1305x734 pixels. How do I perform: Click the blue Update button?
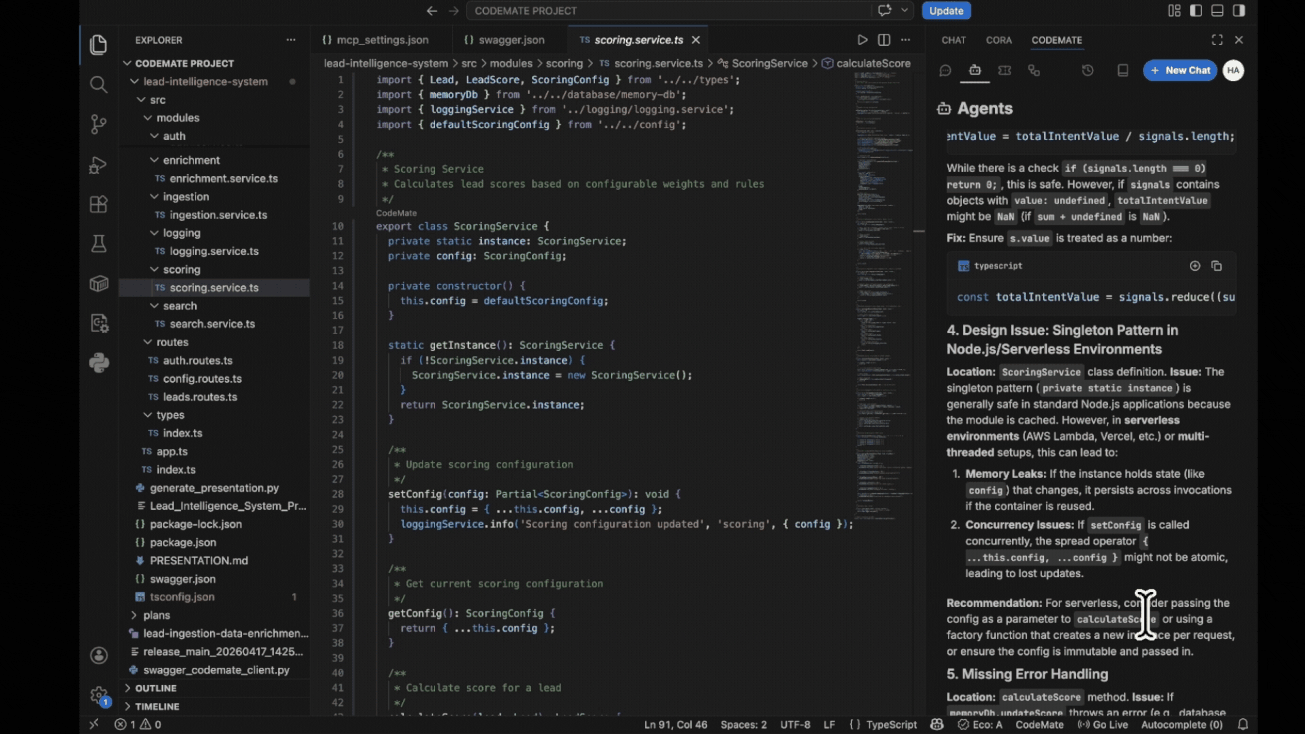[x=946, y=11]
